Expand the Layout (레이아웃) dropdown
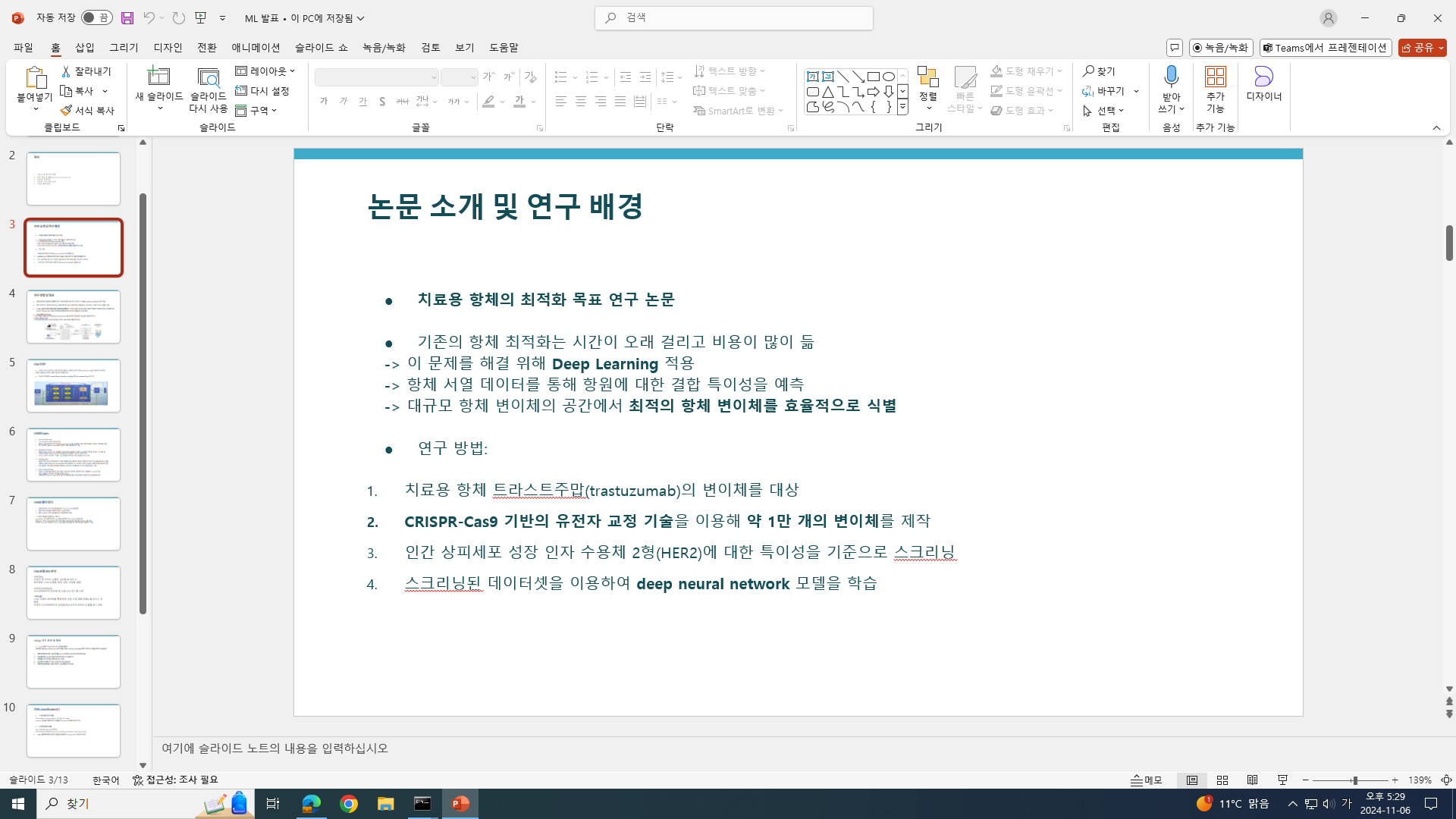The width and height of the screenshot is (1456, 819). pos(265,71)
